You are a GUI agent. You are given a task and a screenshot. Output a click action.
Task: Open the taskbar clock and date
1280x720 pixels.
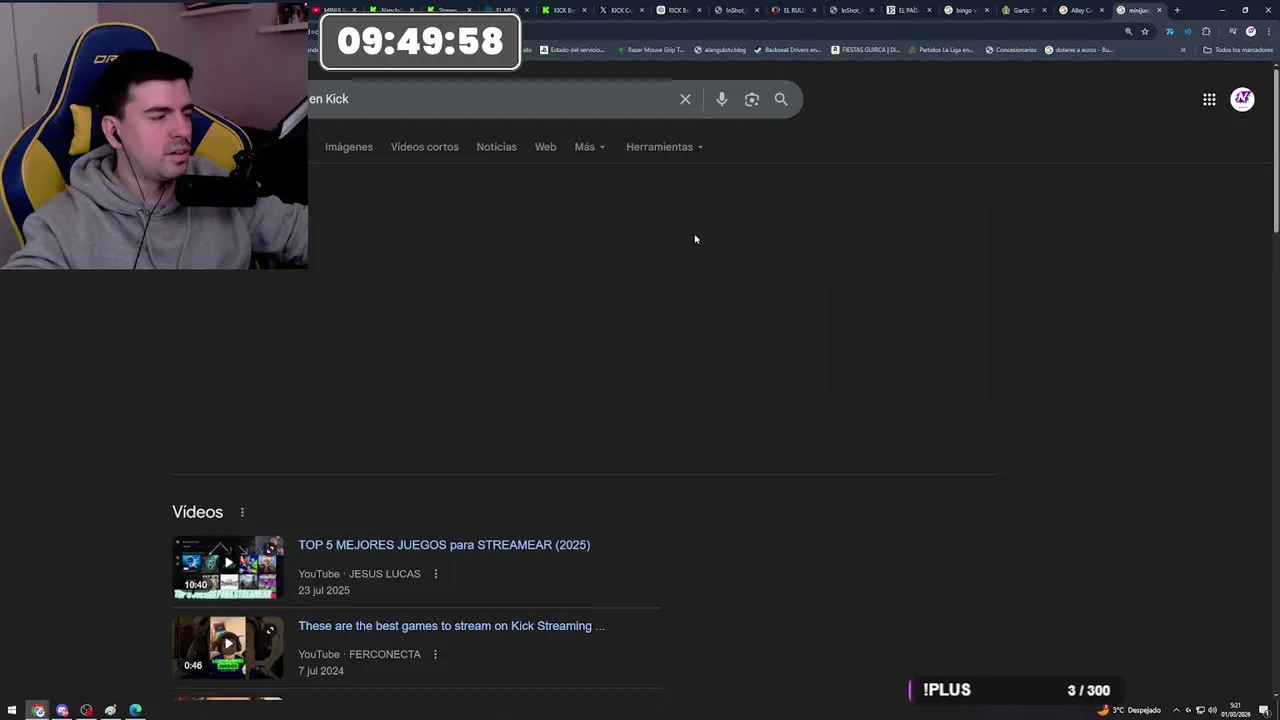pos(1236,710)
